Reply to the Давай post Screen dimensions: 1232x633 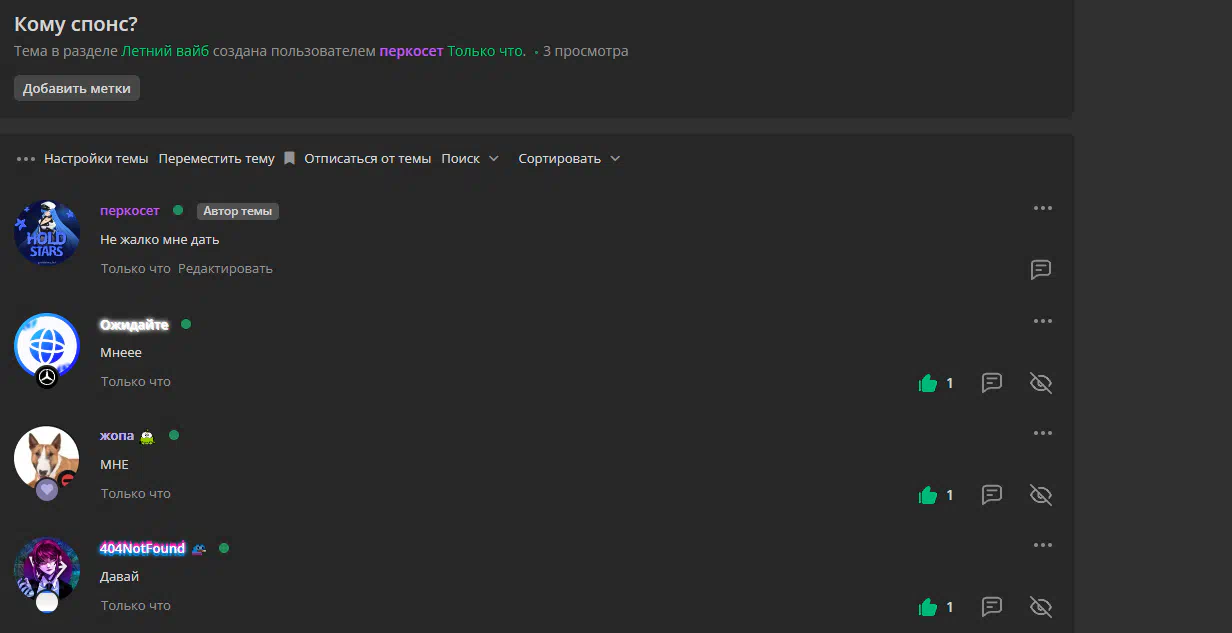click(992, 606)
